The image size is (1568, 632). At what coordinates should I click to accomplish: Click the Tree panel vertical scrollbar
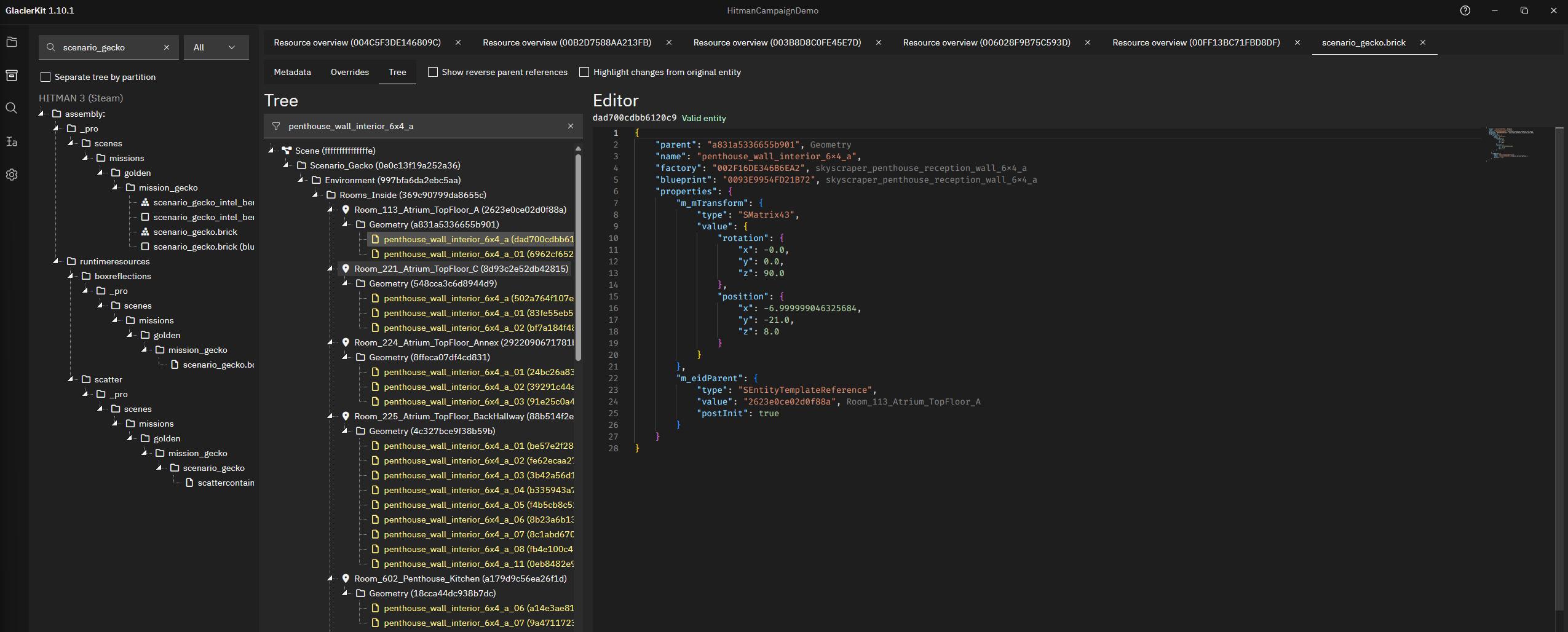point(578,257)
